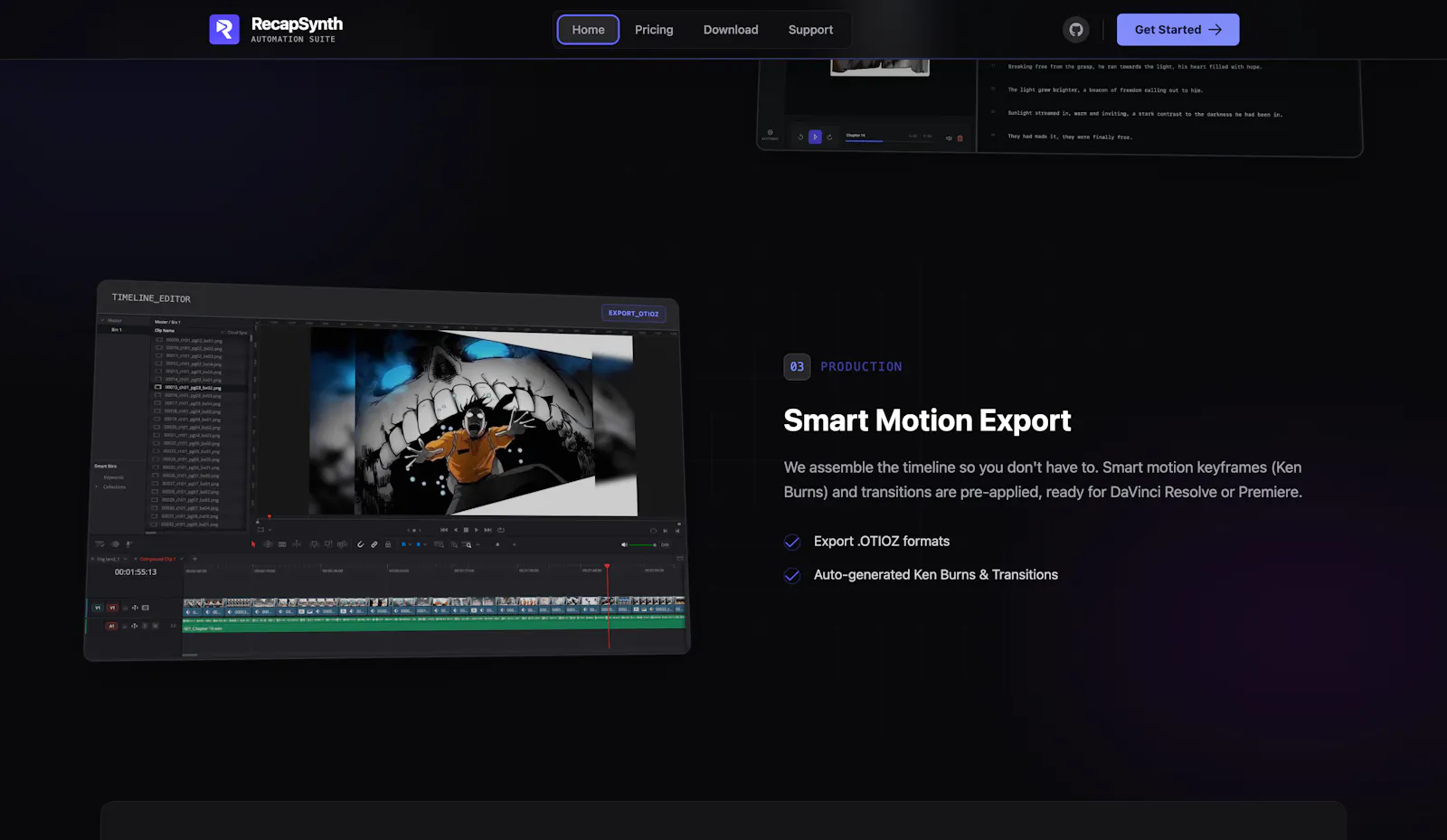Click the plus icon to add timeline tab

(194, 559)
